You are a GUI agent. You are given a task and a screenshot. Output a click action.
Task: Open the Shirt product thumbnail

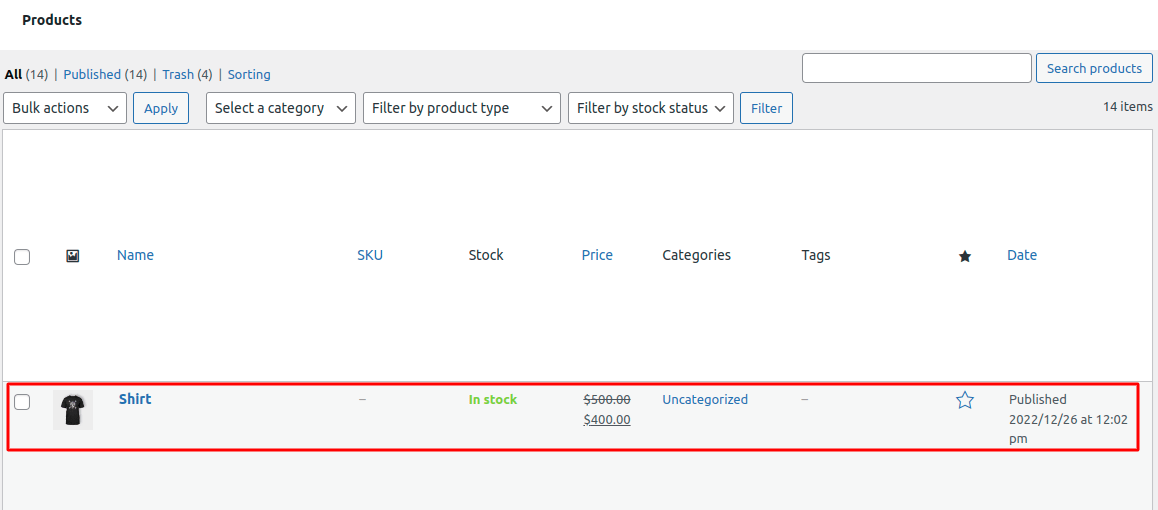[73, 410]
